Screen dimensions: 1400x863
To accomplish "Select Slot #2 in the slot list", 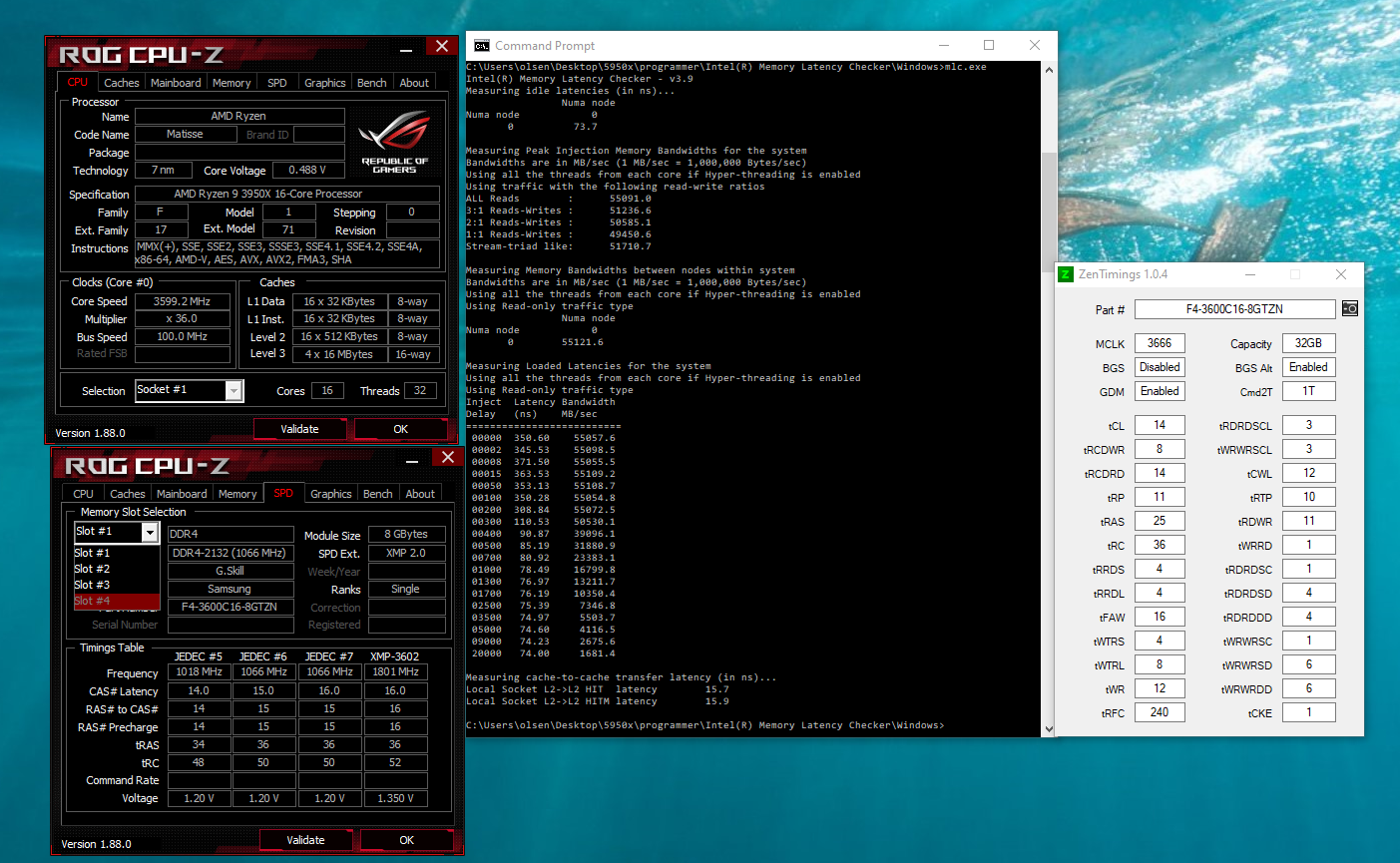I will (x=117, y=569).
